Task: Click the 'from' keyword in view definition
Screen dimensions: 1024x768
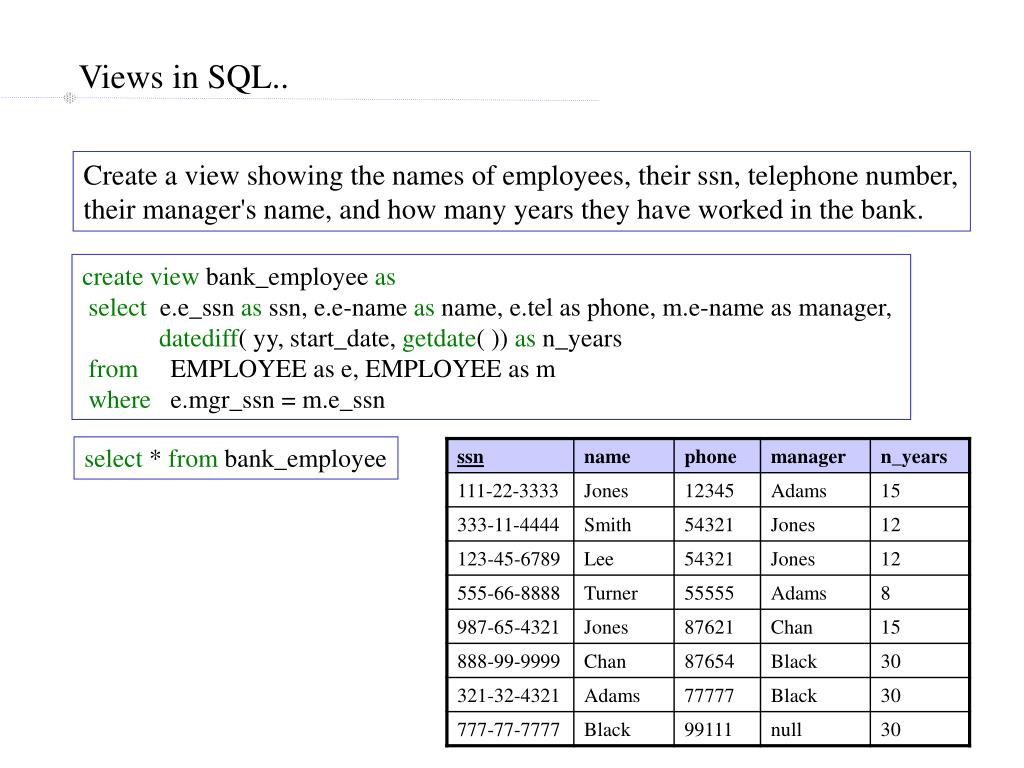Action: (113, 369)
